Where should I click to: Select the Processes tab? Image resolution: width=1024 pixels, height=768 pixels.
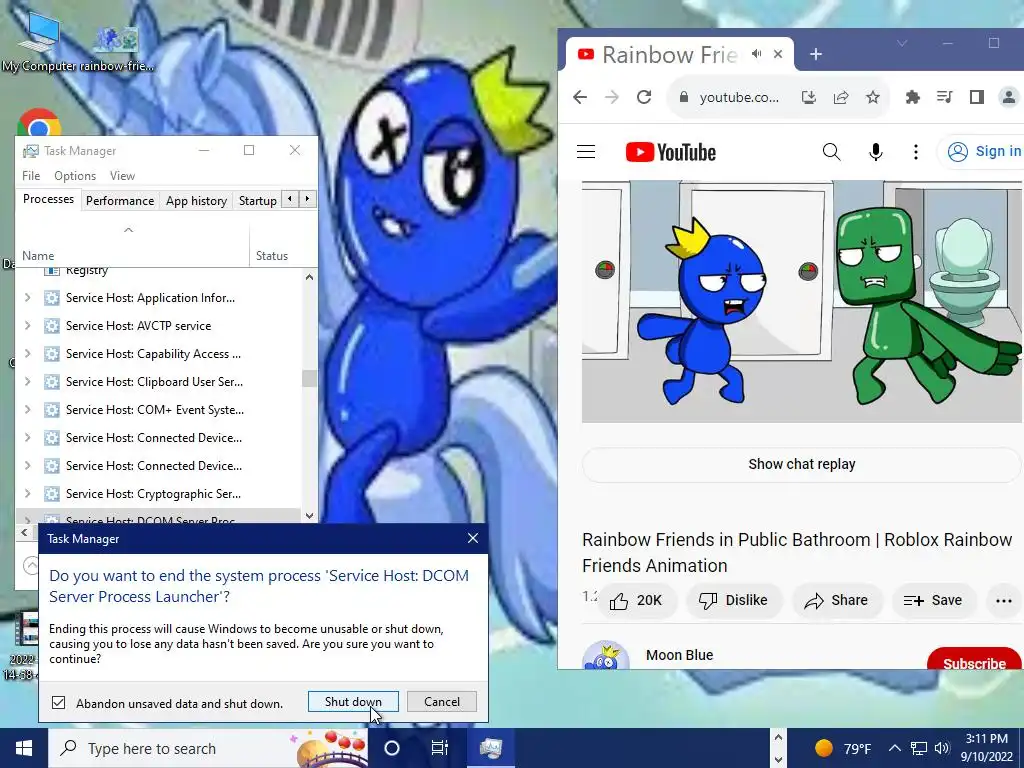click(x=48, y=199)
